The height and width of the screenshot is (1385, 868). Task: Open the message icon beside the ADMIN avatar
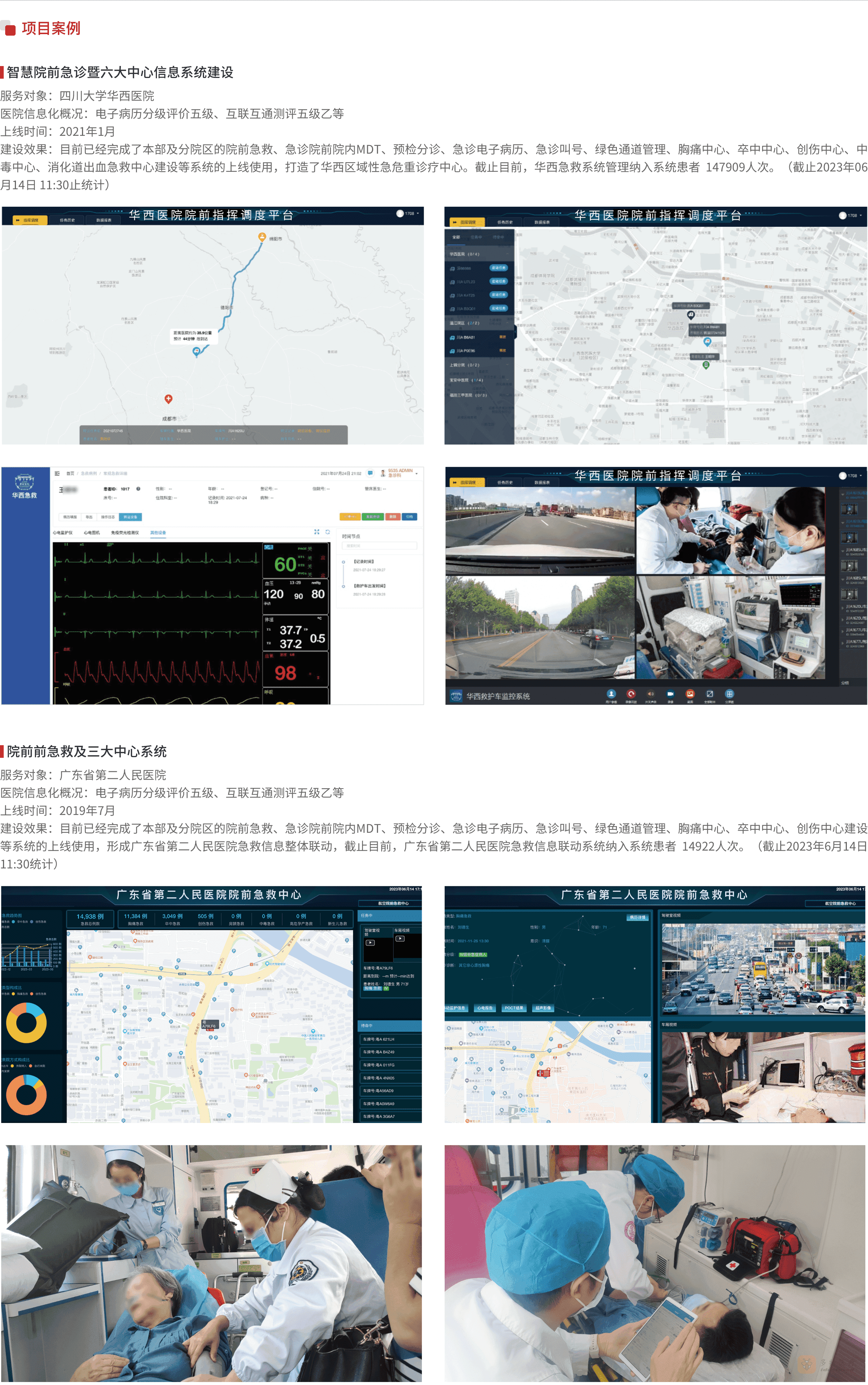coord(370,472)
